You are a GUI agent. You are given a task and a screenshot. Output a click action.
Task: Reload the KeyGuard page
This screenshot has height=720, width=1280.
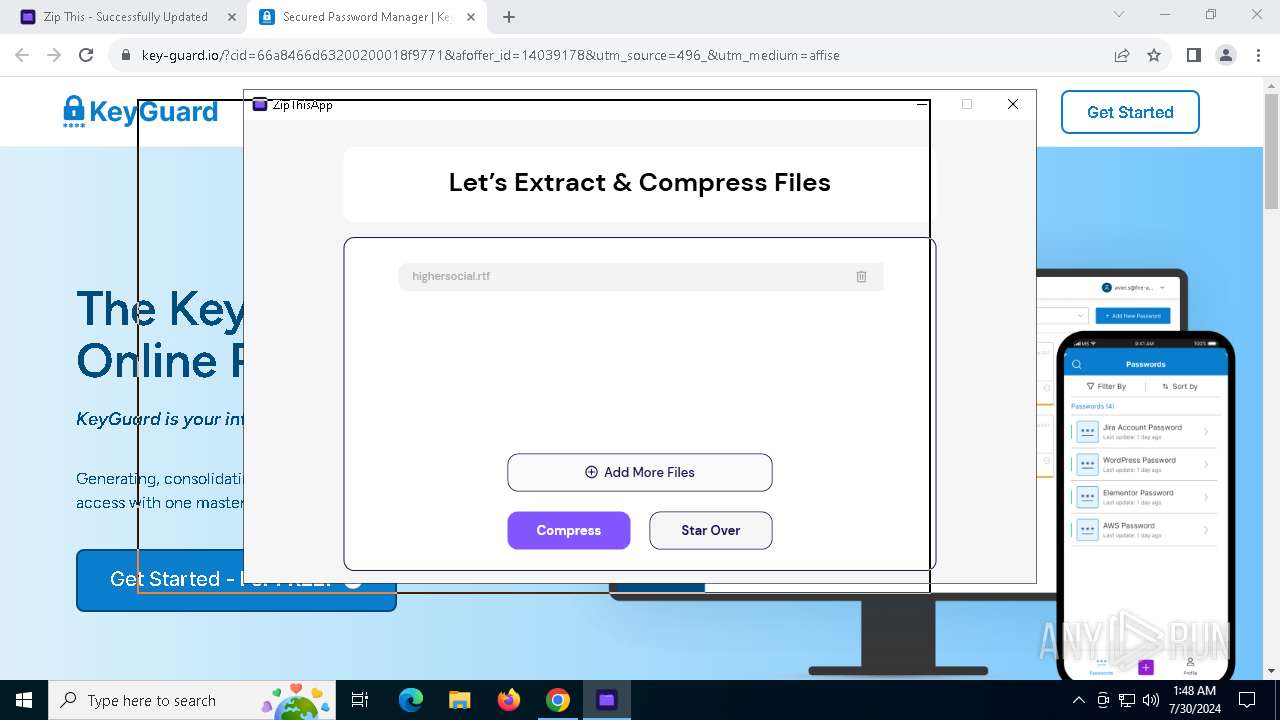(86, 55)
